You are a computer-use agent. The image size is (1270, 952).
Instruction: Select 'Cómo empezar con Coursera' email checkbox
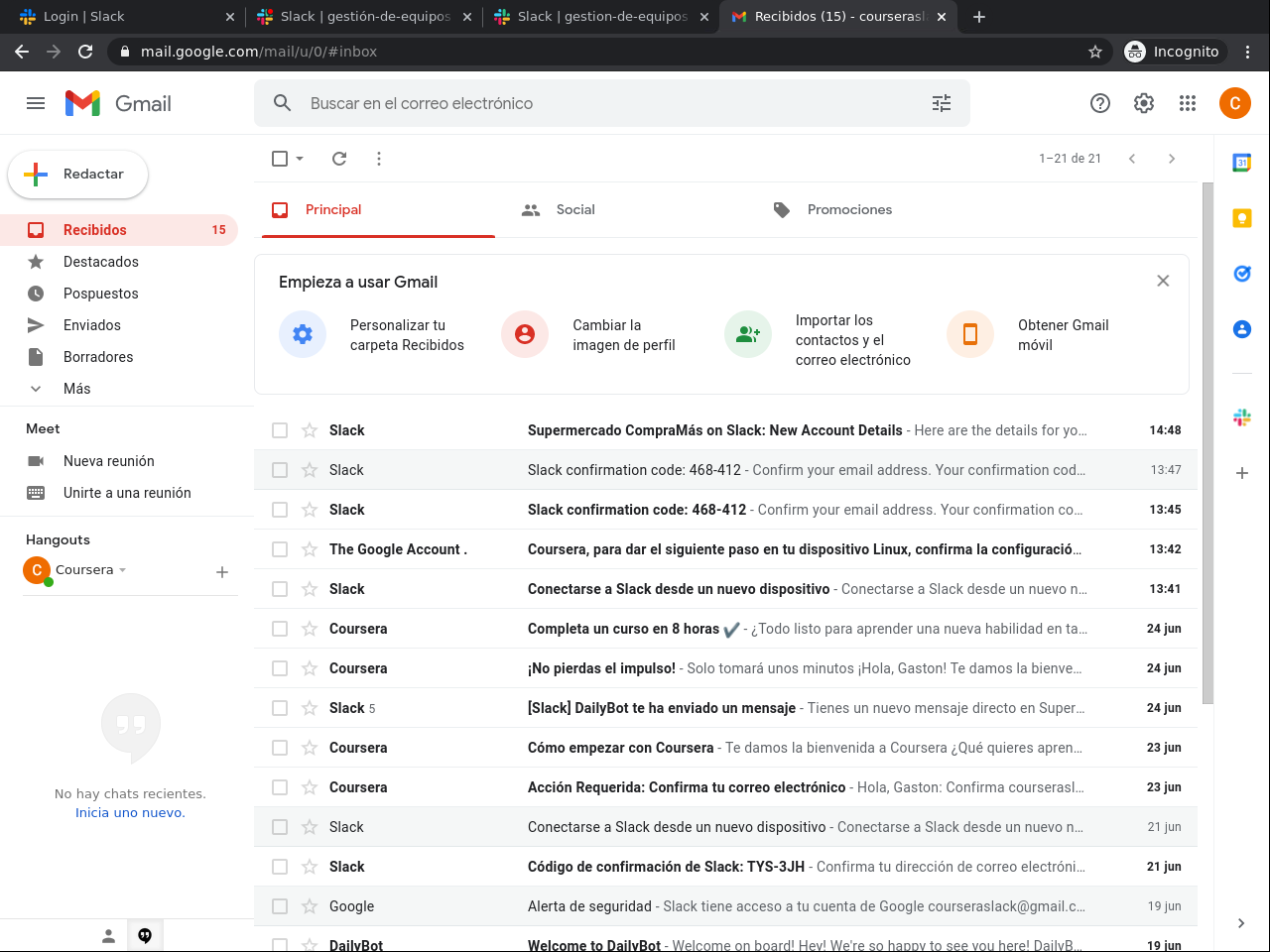(280, 748)
